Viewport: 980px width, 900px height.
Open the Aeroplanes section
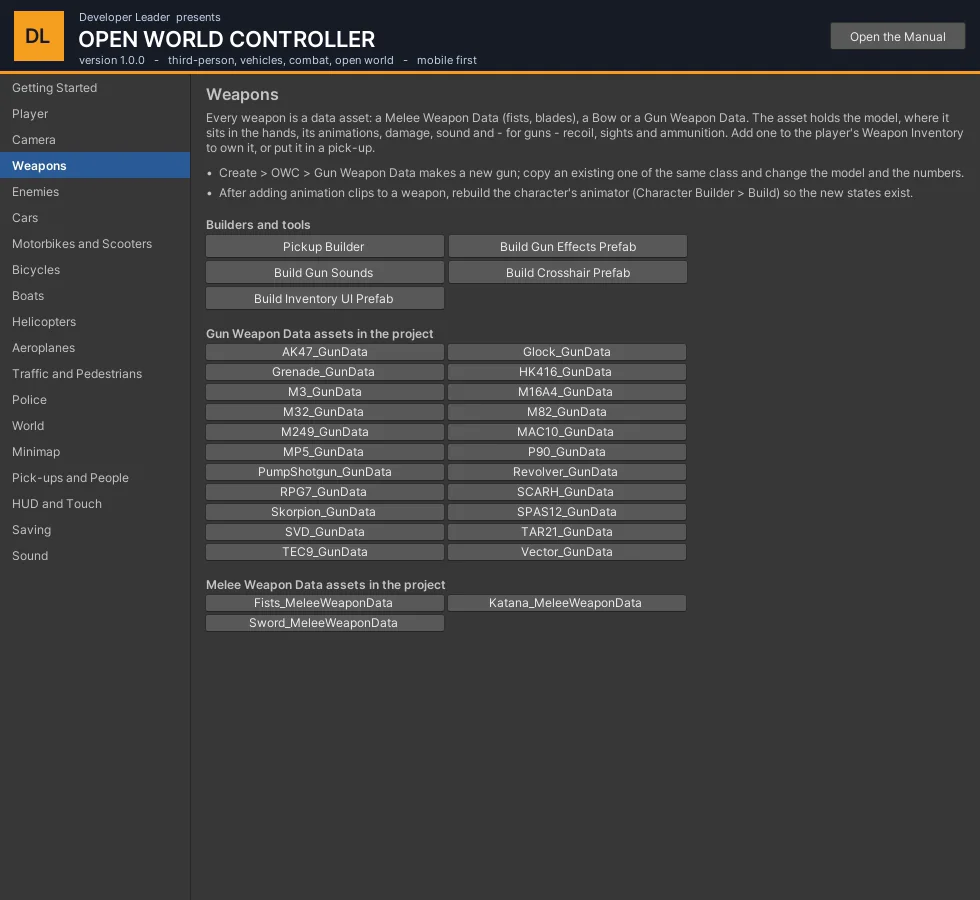click(95, 348)
